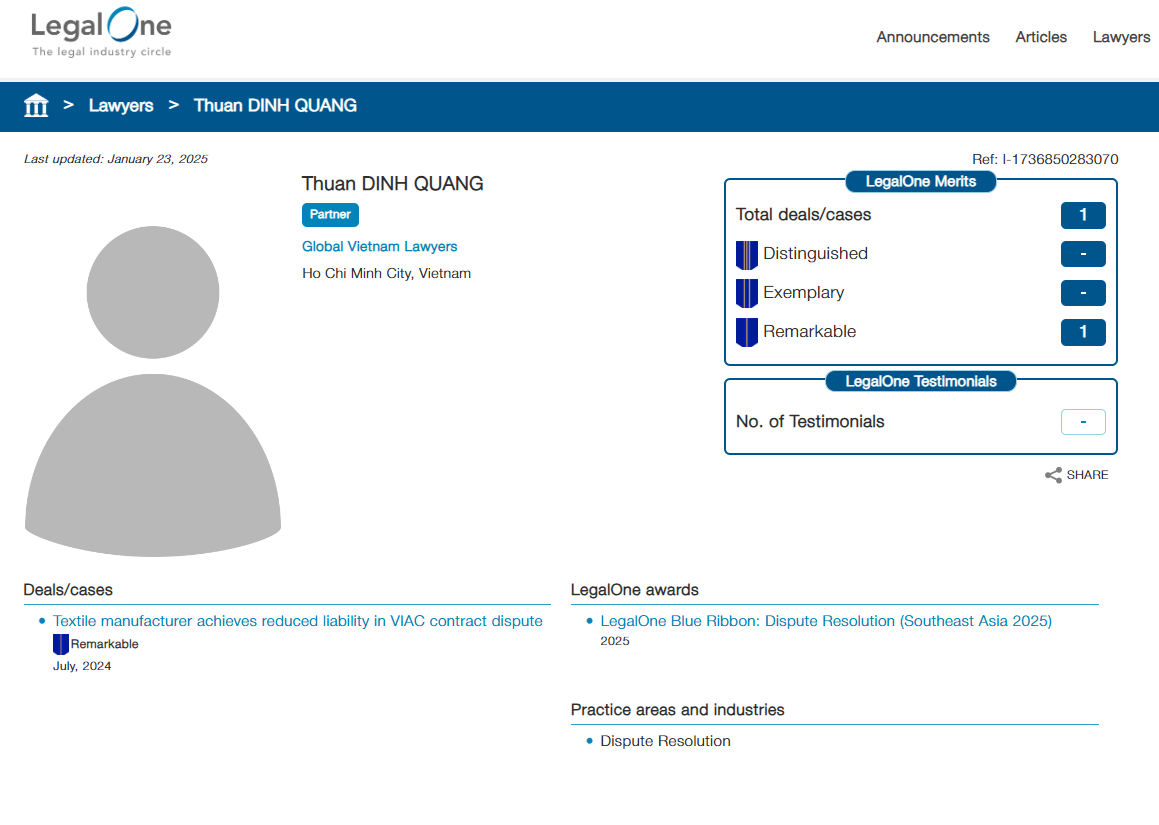Viewport: 1159px width, 825px height.
Task: Click the Exemplary ribbon badge icon
Action: tap(747, 293)
